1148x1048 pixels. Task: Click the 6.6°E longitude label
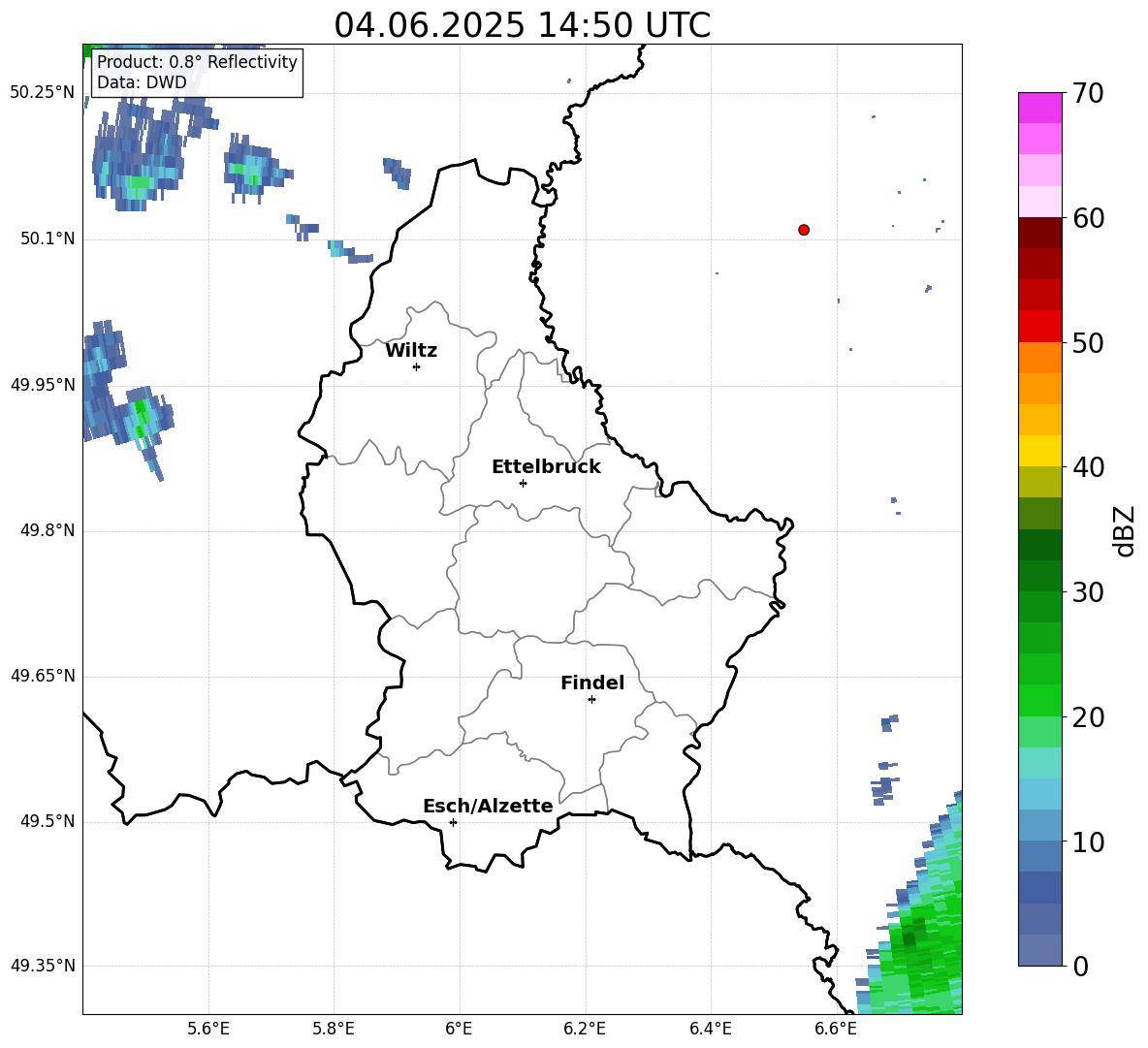[x=836, y=1029]
